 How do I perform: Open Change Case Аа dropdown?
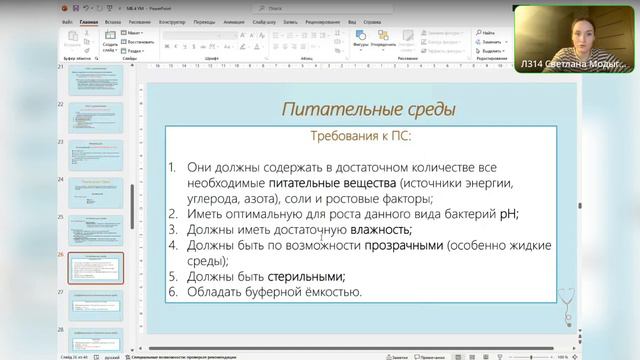tap(228, 47)
